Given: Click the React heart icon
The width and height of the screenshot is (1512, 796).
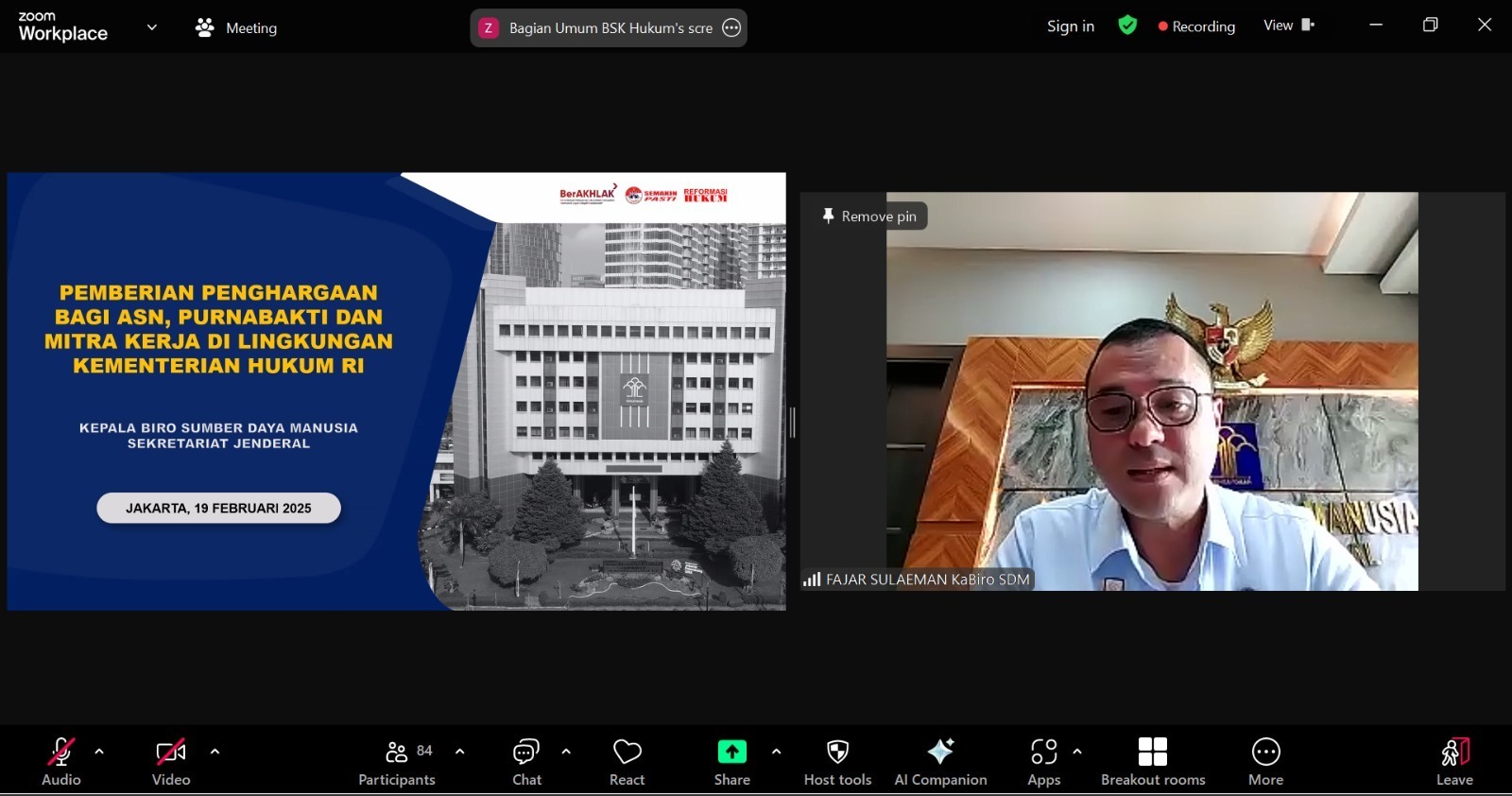Looking at the screenshot, I should 627,753.
